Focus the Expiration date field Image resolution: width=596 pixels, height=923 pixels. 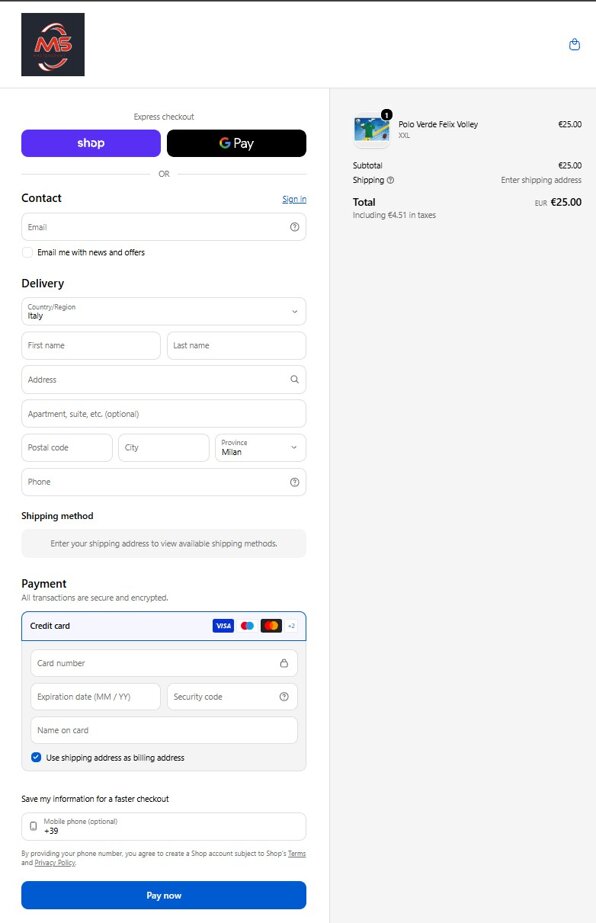pyautogui.click(x=95, y=697)
